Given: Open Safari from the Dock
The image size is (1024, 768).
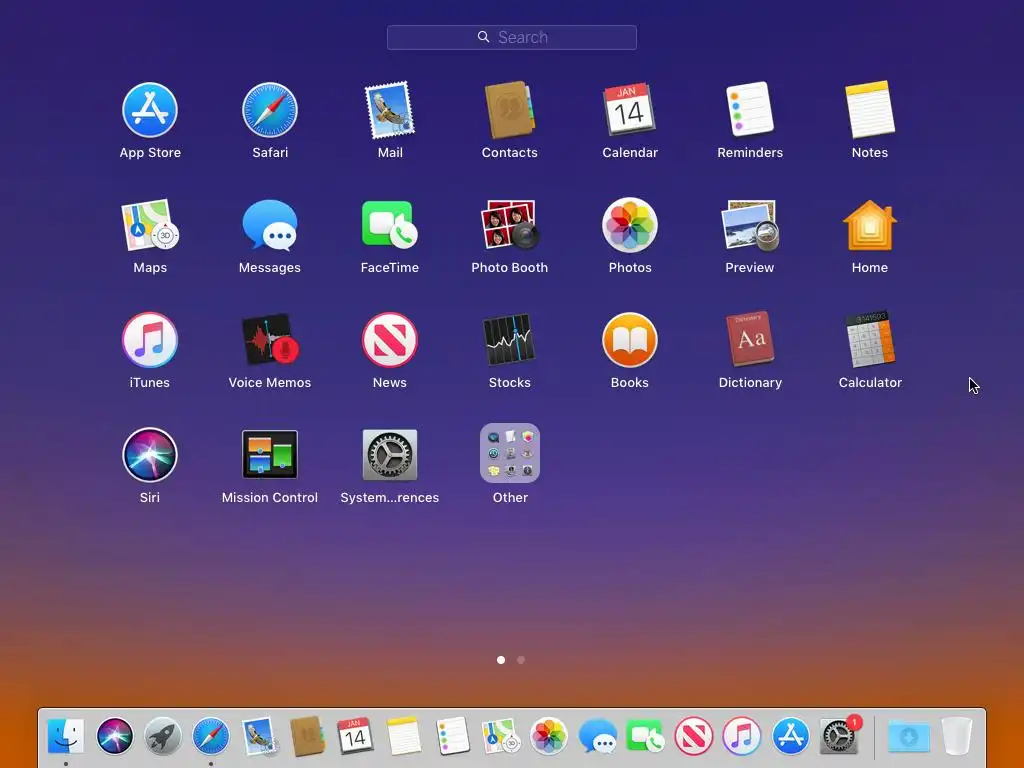Looking at the screenshot, I should [x=211, y=736].
